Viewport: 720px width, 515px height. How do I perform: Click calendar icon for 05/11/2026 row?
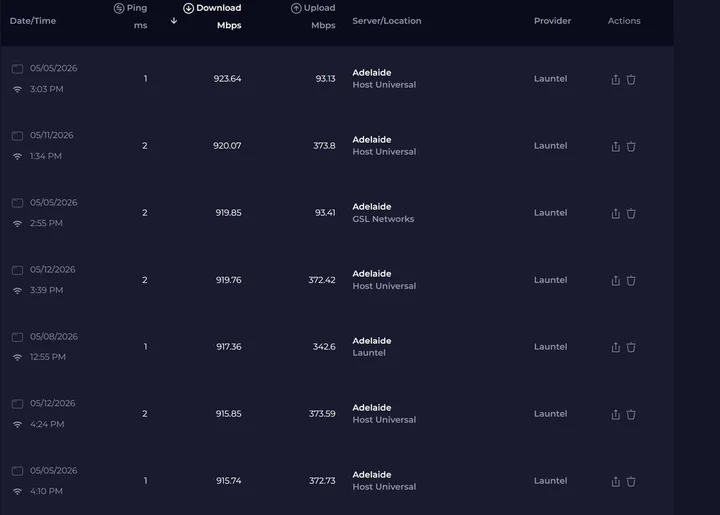(17, 135)
